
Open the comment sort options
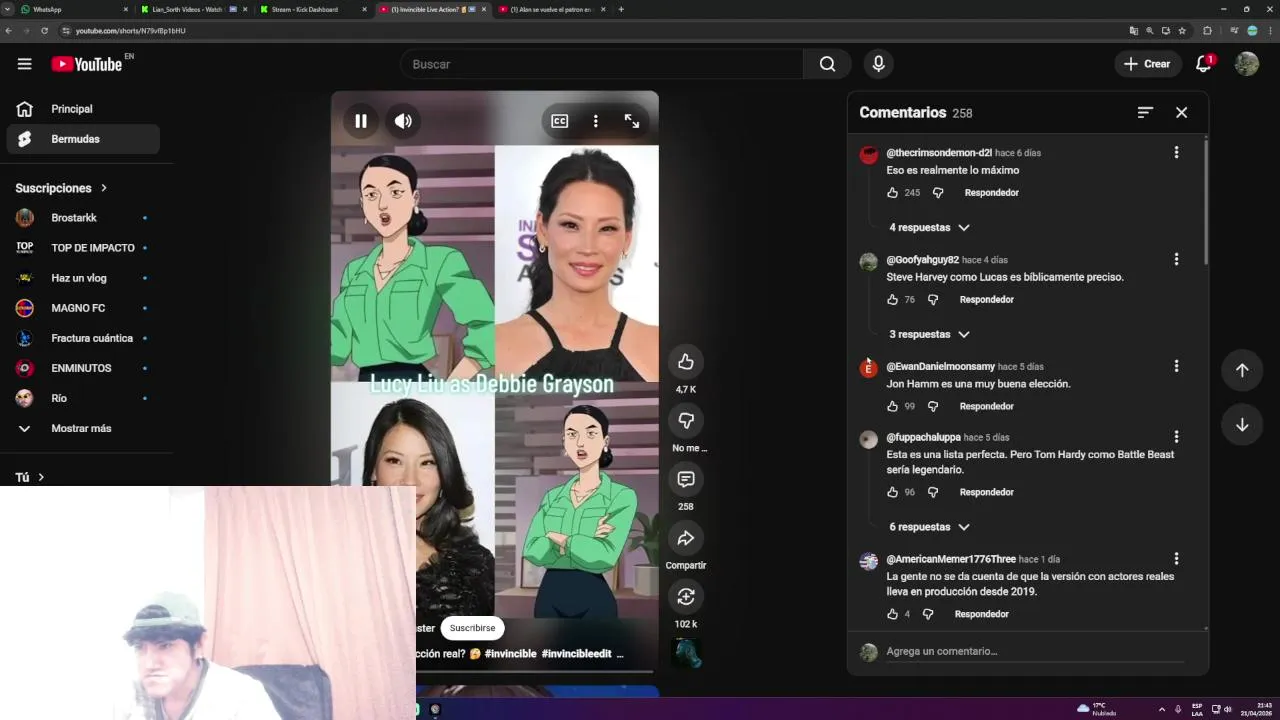pos(1145,113)
